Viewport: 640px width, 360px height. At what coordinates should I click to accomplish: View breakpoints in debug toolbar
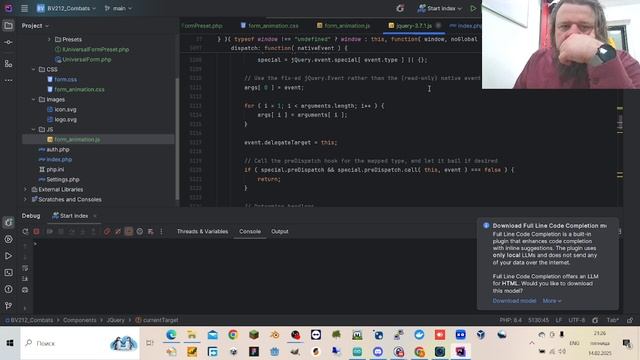coord(107,231)
